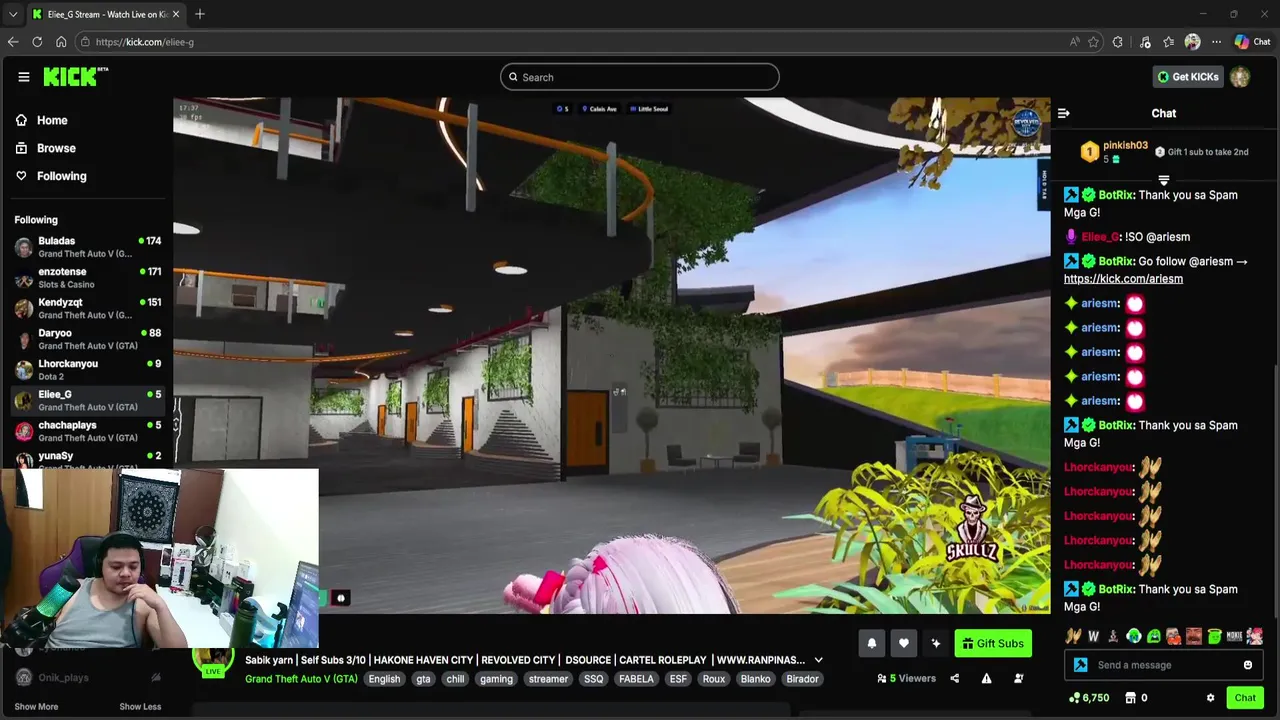Click in the Search field
Image resolution: width=1280 pixels, height=720 pixels.
640,77
